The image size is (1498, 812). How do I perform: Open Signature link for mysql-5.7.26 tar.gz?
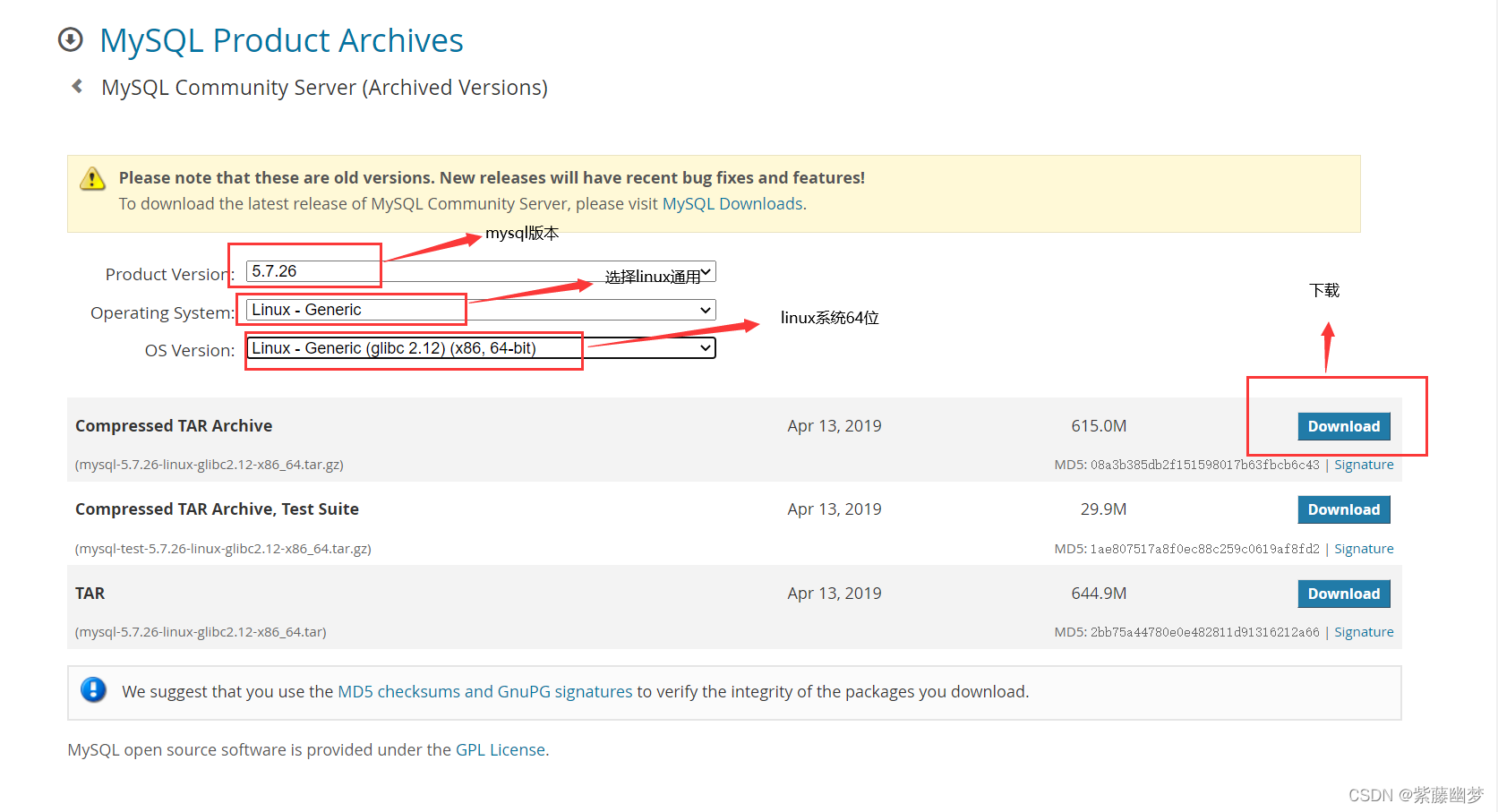1364,465
